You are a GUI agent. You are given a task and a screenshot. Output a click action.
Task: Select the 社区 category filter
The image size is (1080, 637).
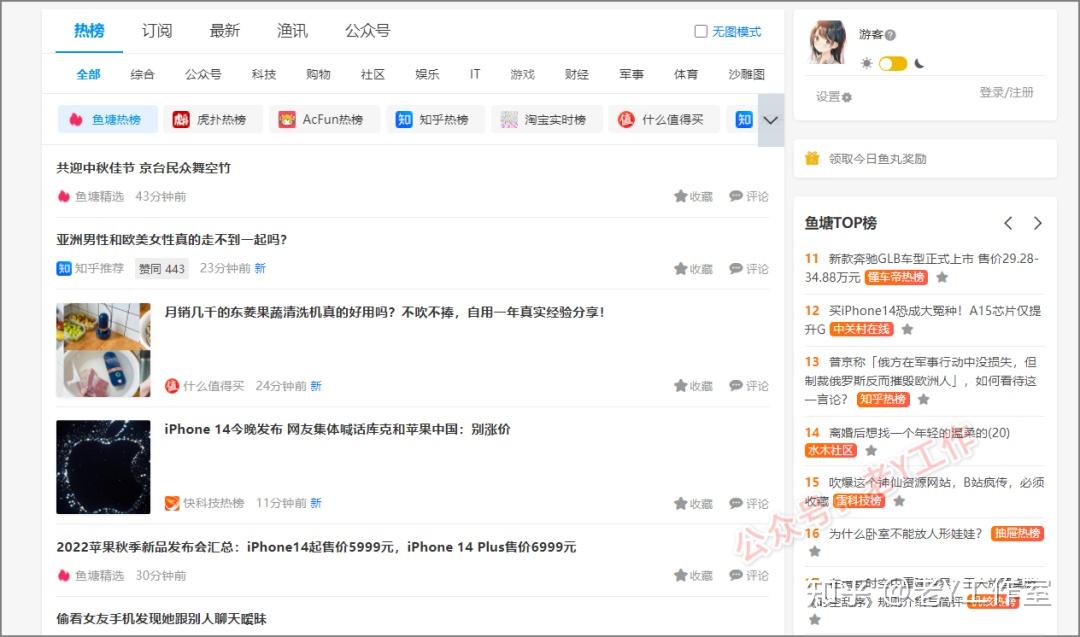[x=373, y=74]
